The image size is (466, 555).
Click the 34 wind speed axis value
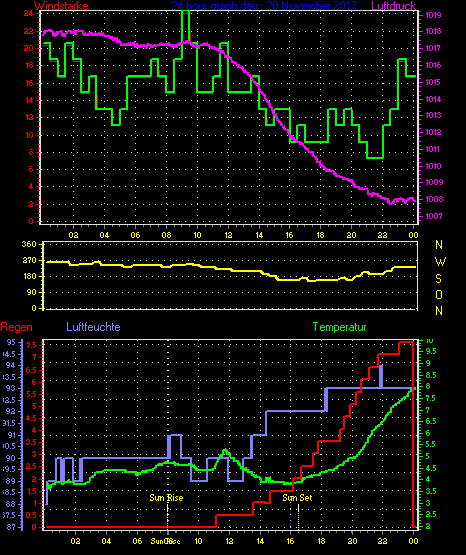(29, 13)
